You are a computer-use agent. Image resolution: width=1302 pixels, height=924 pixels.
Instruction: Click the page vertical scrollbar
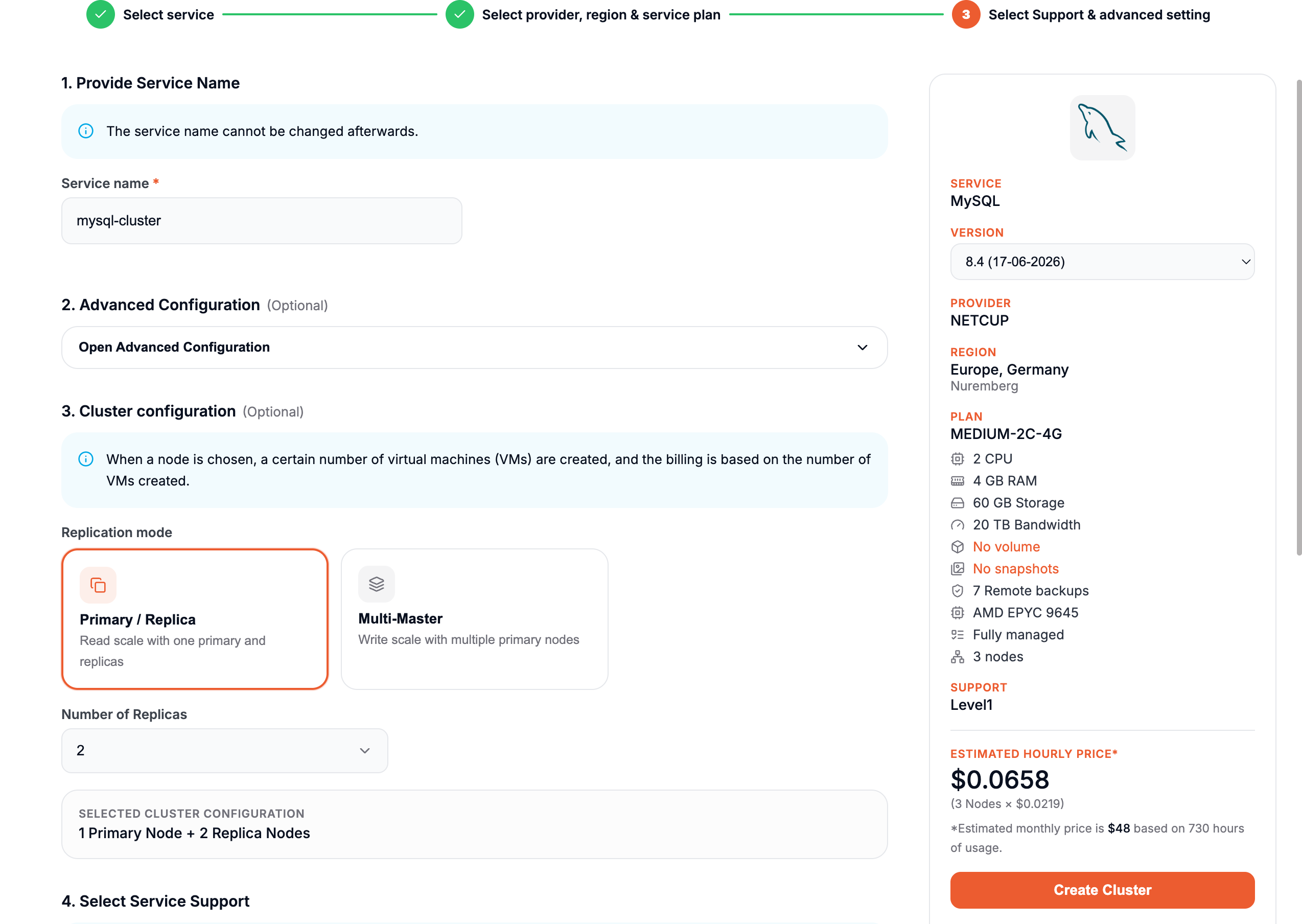[x=1298, y=317]
